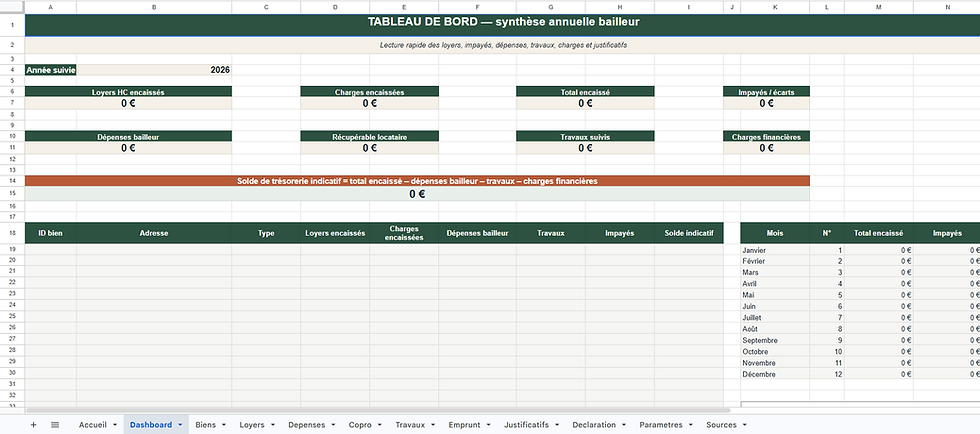This screenshot has width=980, height=434.
Task: Click the Mois column header
Action: pos(775,233)
